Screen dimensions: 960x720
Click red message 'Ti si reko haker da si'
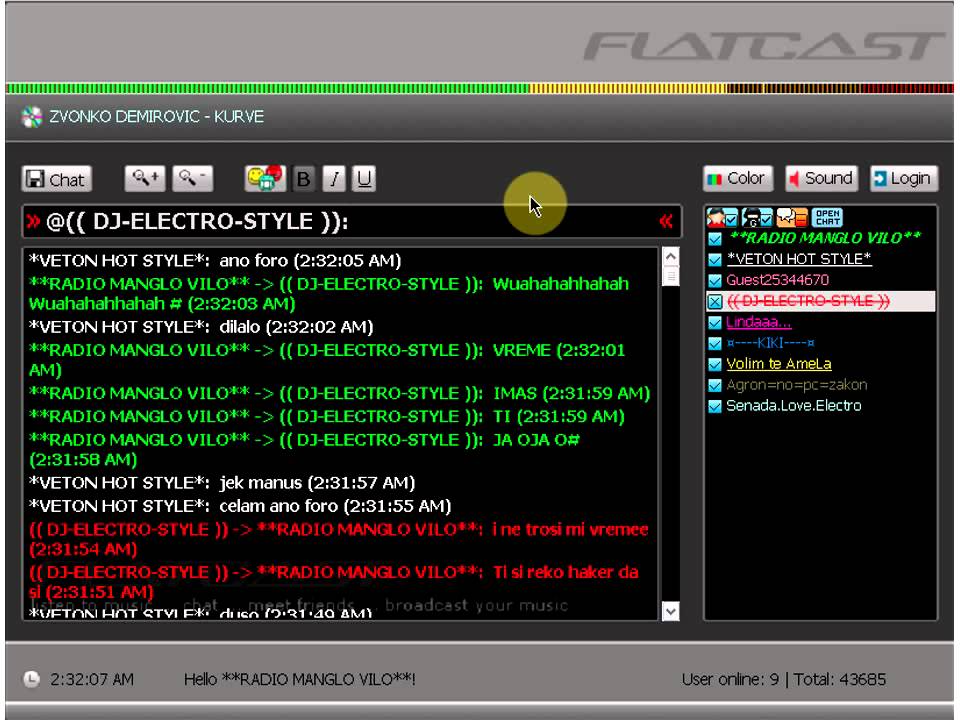(334, 582)
